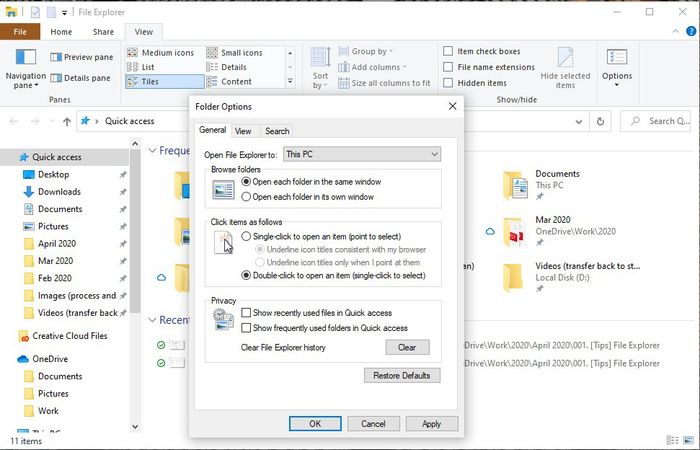The height and width of the screenshot is (450, 700).
Task: Open the Creative Cloud Files sidebar icon
Action: pyautogui.click(x=23, y=336)
